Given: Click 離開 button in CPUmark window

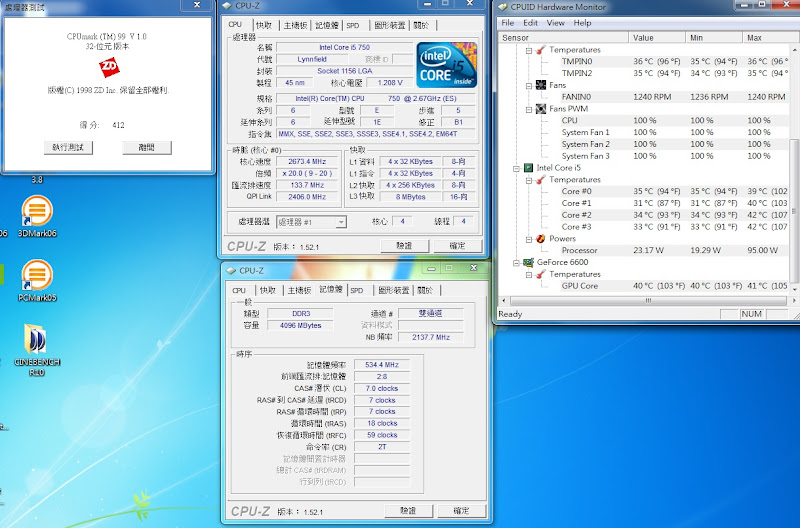Looking at the screenshot, I should [x=147, y=147].
